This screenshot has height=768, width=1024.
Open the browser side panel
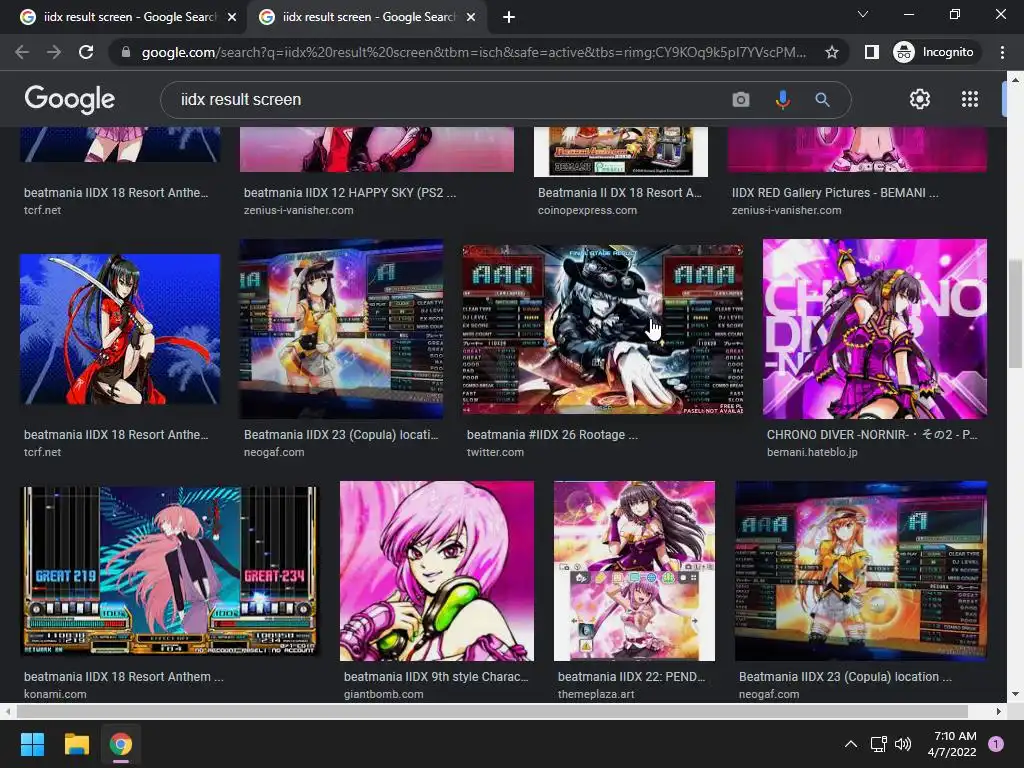pos(871,52)
